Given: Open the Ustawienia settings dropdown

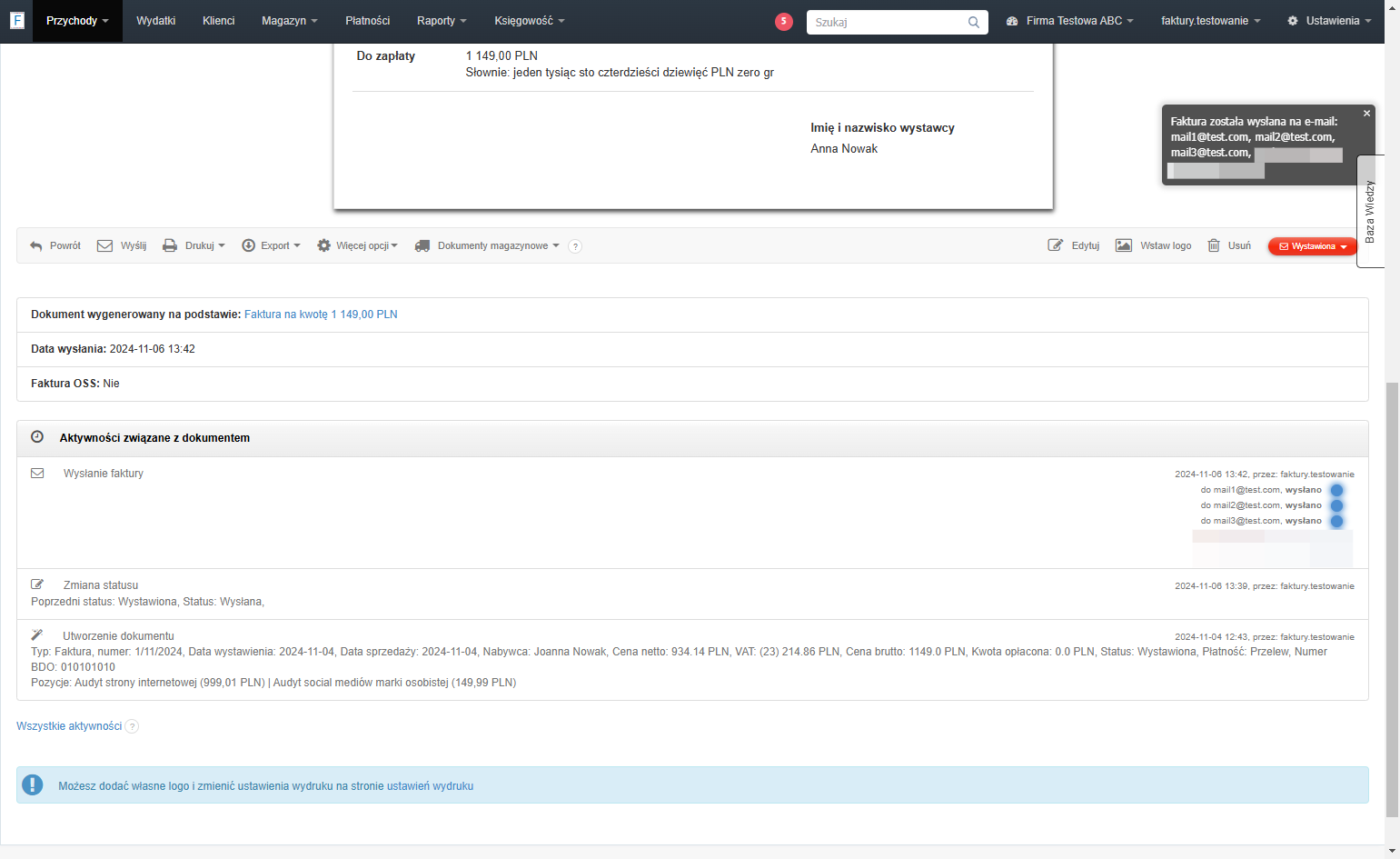Looking at the screenshot, I should [x=1329, y=21].
